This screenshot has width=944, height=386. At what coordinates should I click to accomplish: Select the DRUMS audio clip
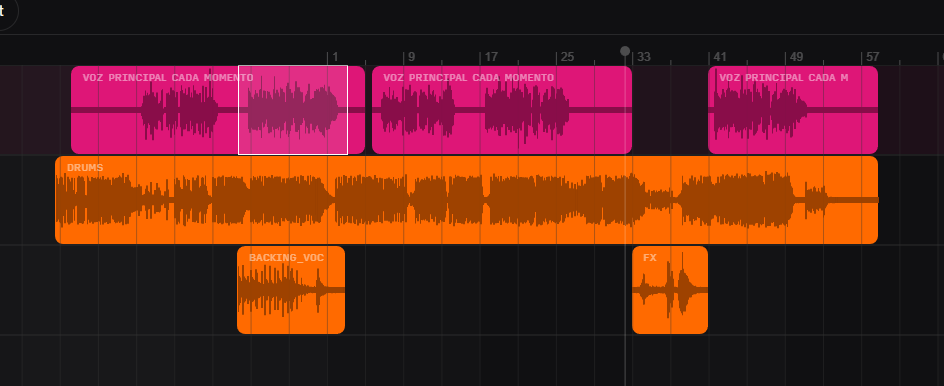point(467,200)
